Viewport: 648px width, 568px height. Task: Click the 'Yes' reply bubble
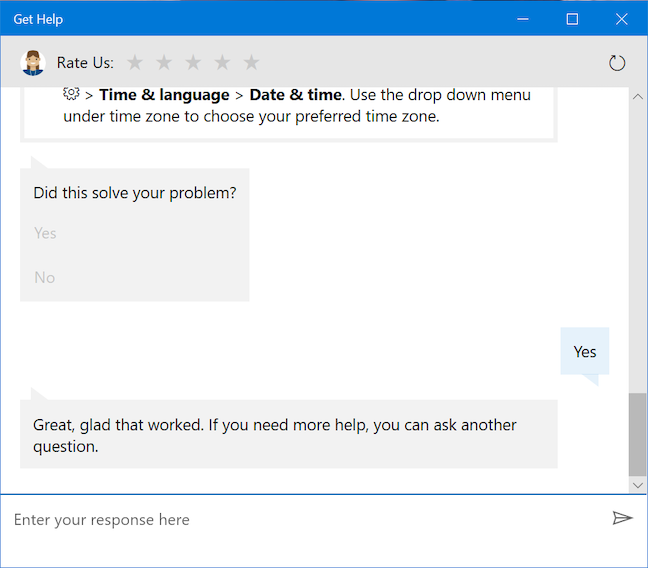[x=584, y=352]
